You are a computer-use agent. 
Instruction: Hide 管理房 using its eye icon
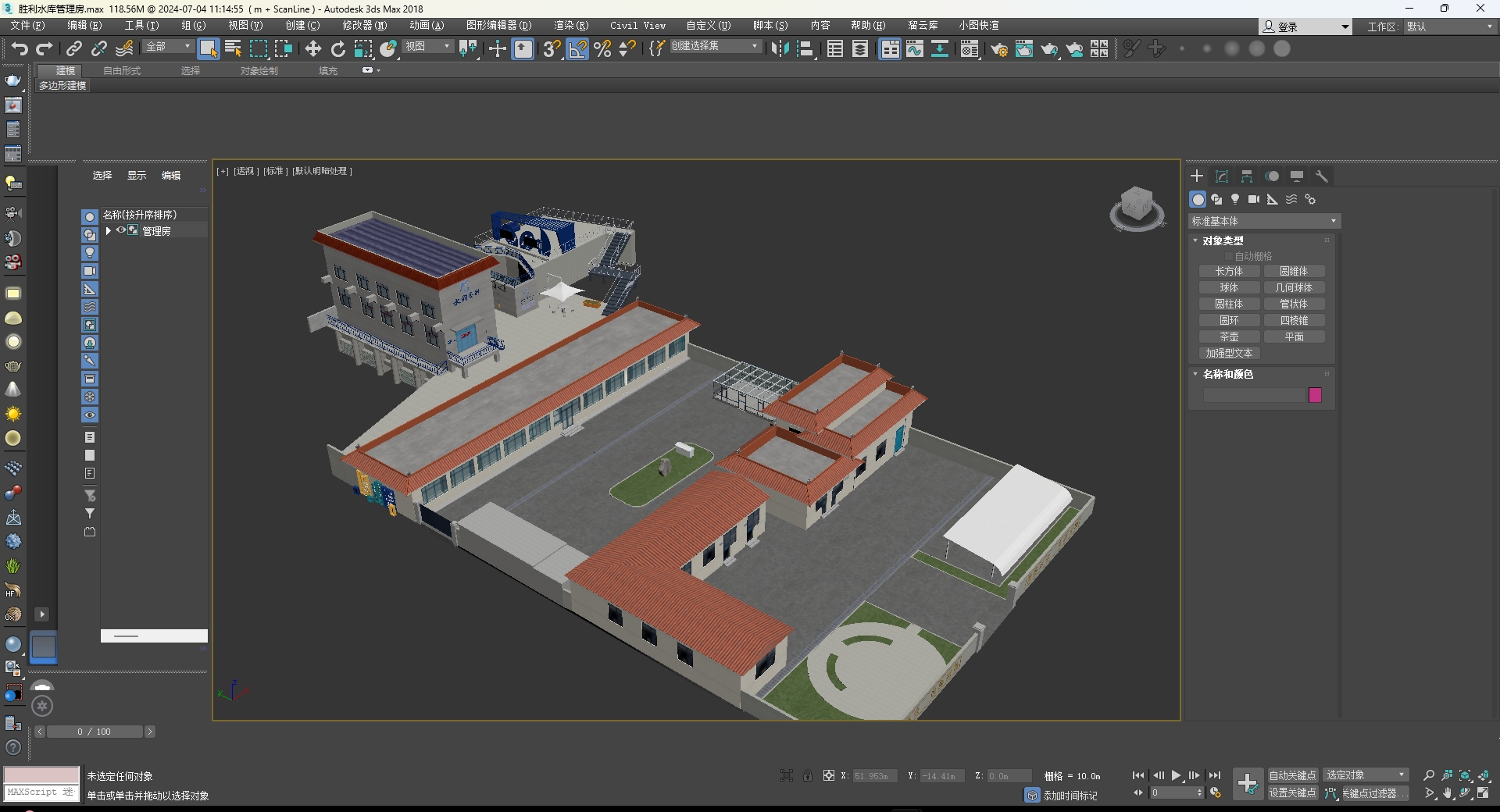(121, 230)
